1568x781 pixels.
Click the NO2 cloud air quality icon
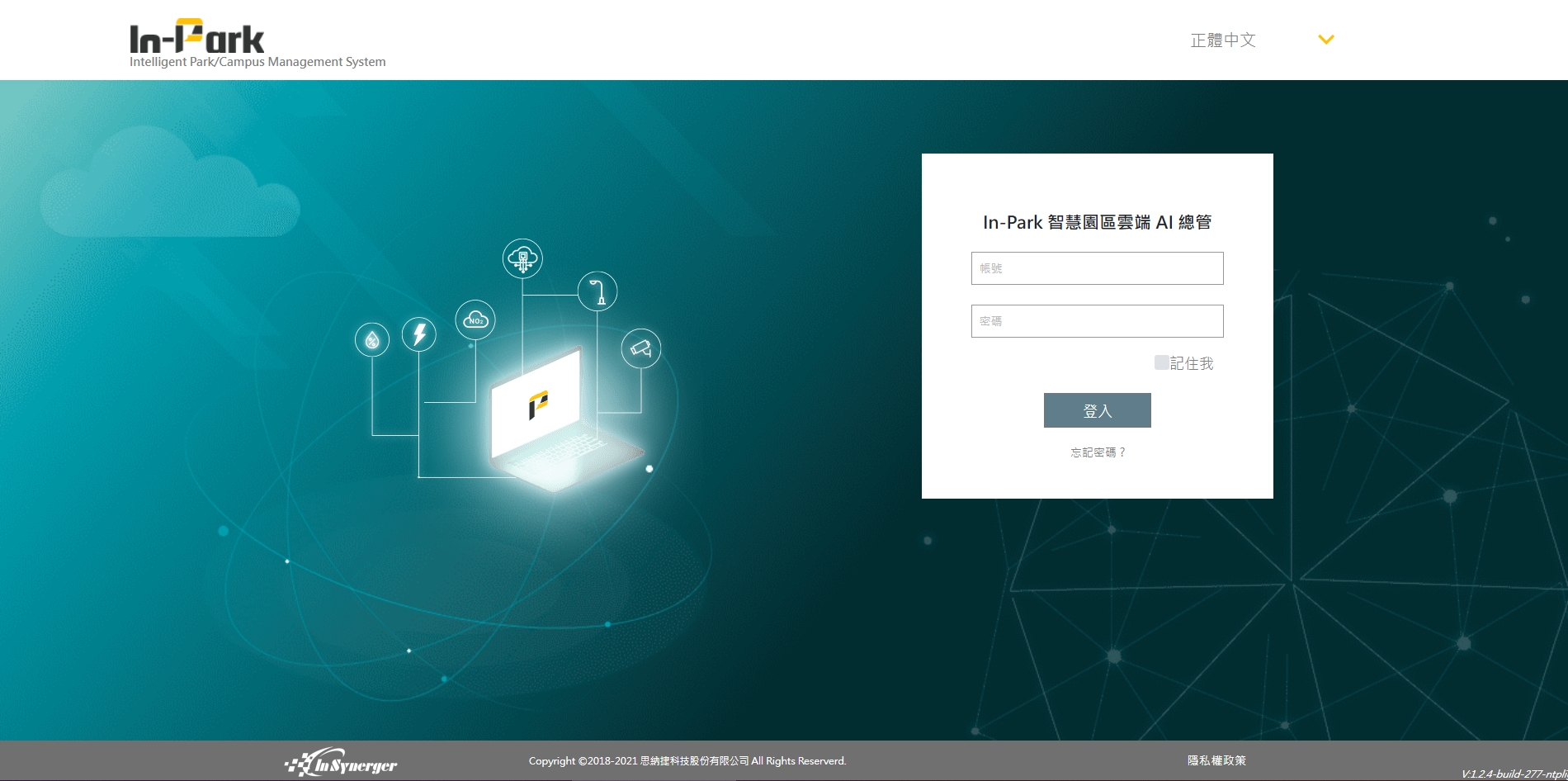click(475, 319)
